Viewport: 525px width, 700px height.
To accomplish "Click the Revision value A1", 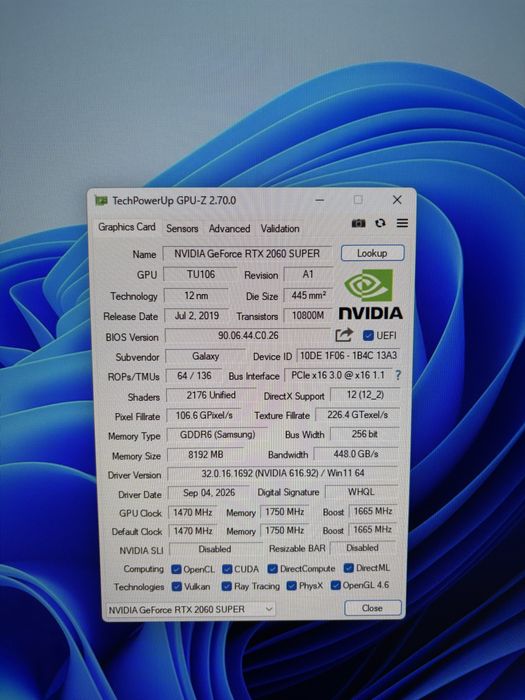I will 308,274.
